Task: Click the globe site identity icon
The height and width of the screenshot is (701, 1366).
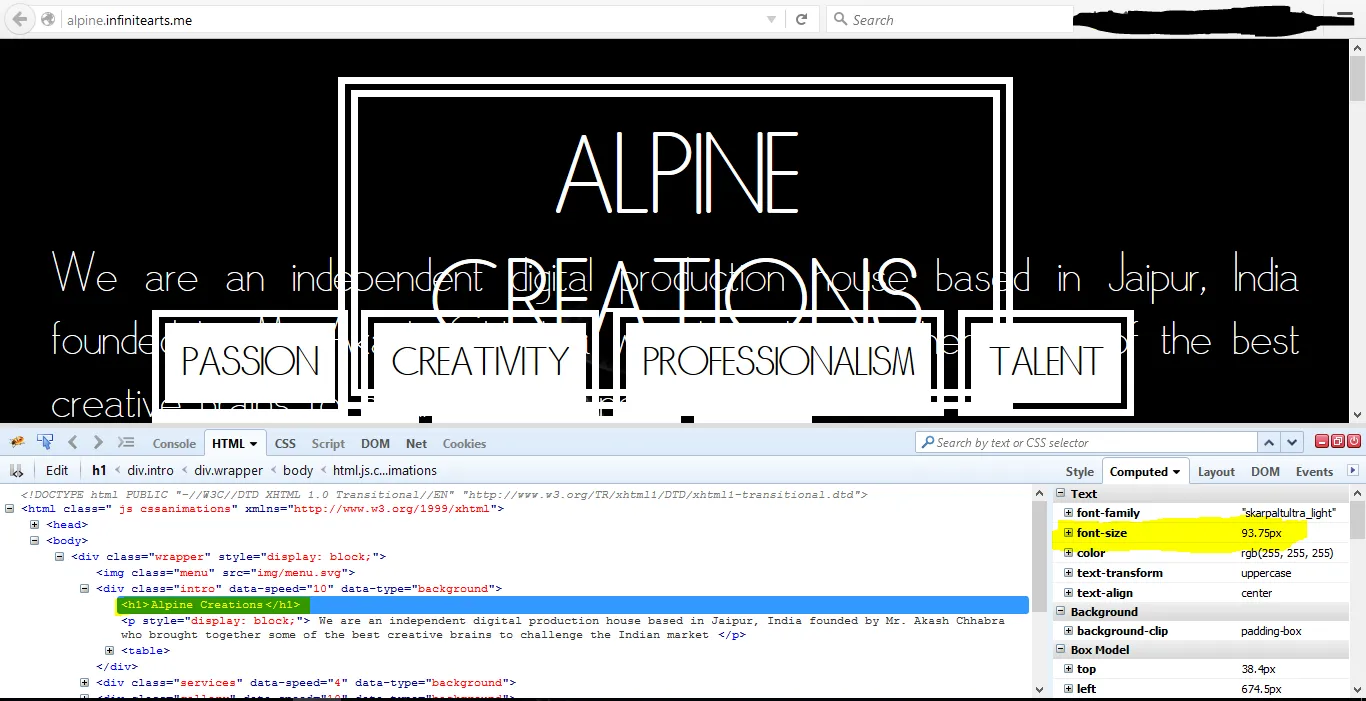Action: [48, 19]
